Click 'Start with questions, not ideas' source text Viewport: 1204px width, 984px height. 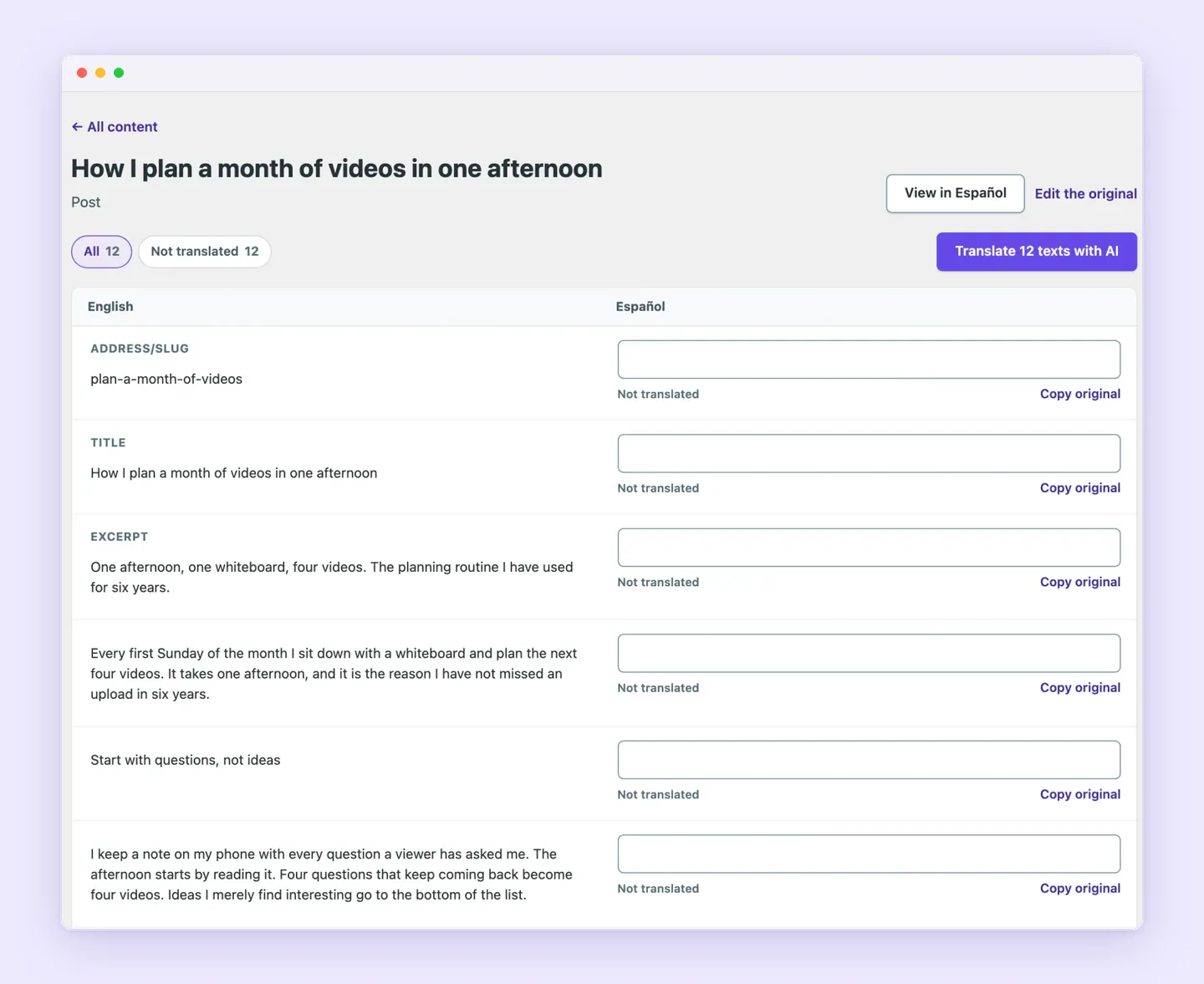(x=186, y=760)
